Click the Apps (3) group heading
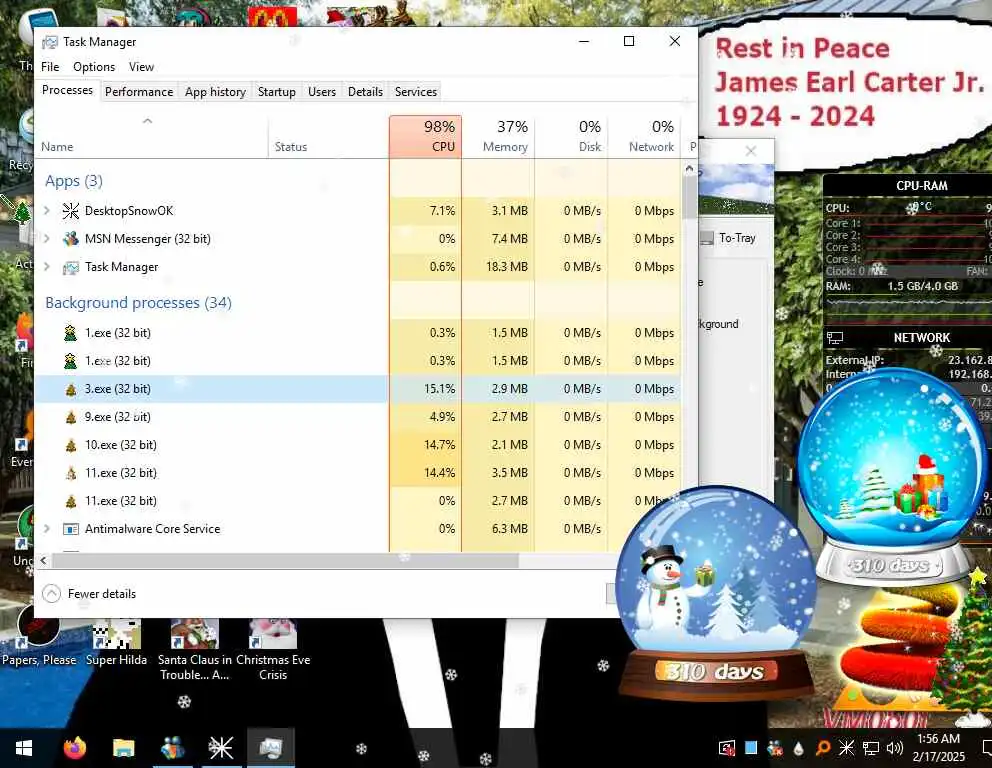 [x=74, y=181]
